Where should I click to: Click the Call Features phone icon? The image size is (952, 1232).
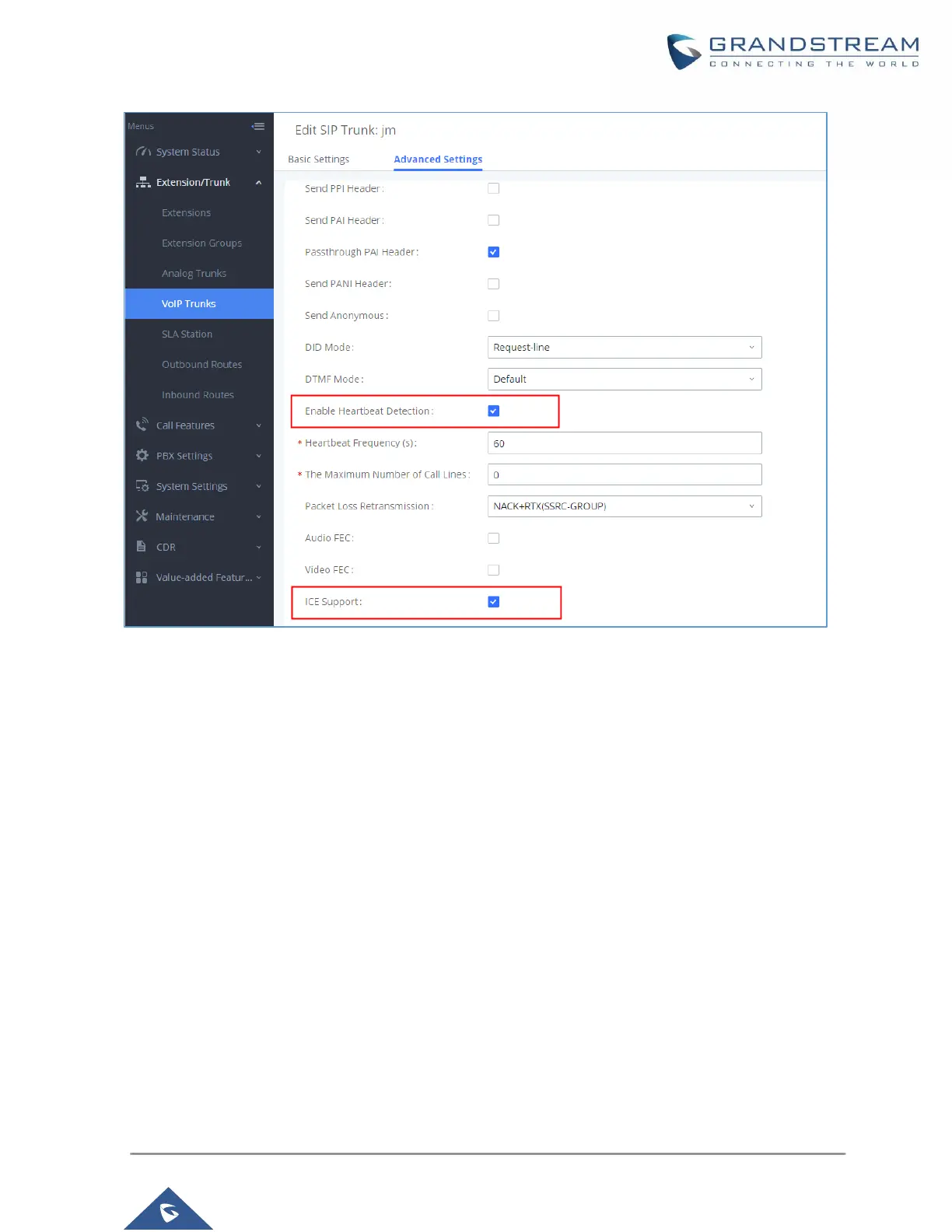(x=142, y=425)
